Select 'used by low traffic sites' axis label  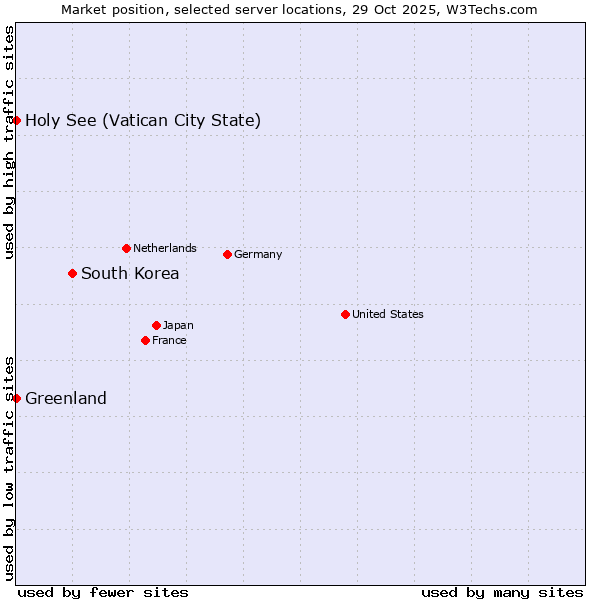point(9,467)
